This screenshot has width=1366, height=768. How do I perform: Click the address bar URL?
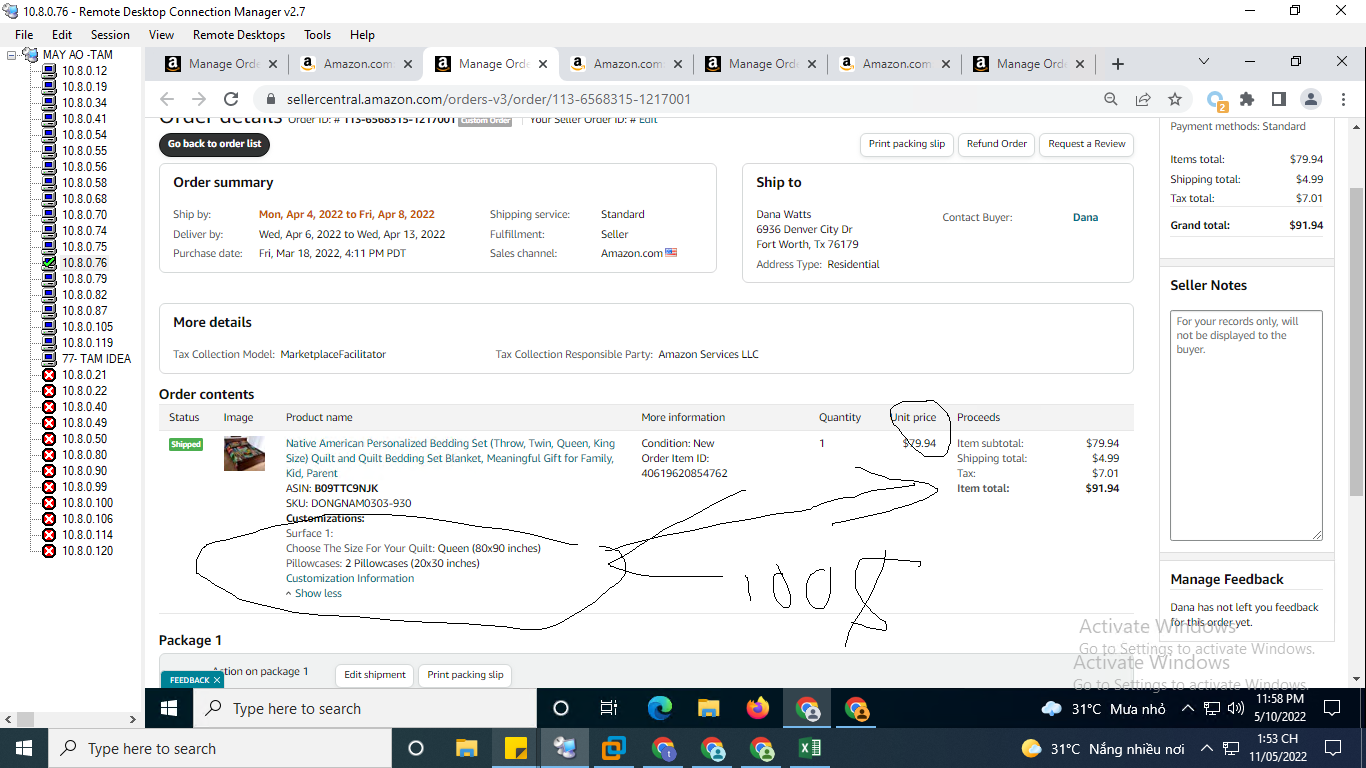coord(488,99)
